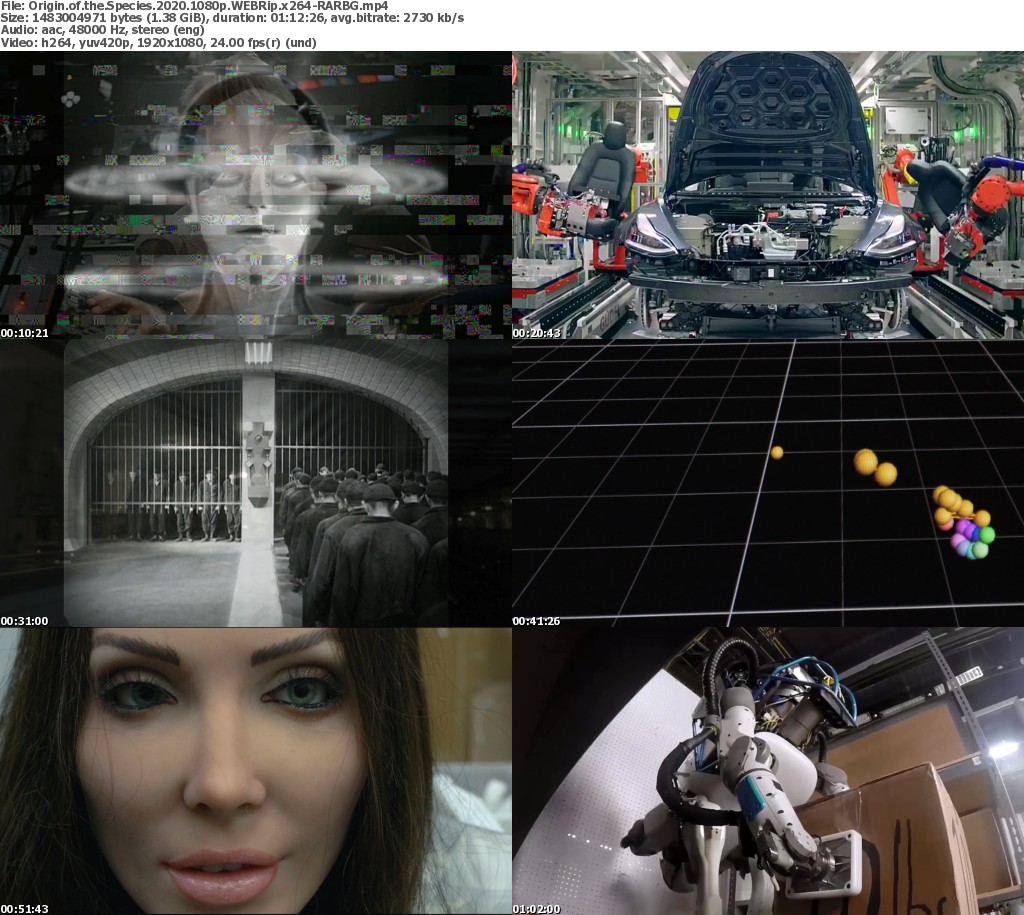This screenshot has height=915, width=1024.
Task: Select the 01:02:00 timestamp label
Action: click(x=537, y=908)
